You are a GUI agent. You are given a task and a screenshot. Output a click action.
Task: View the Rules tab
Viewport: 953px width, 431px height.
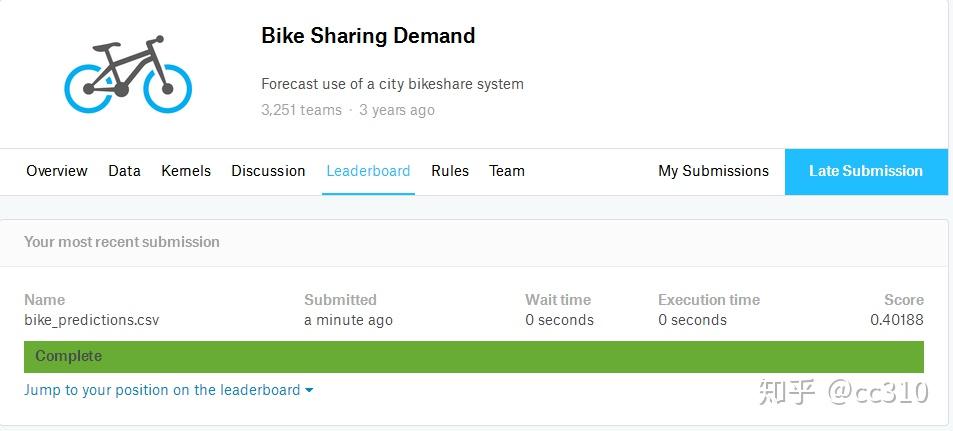pyautogui.click(x=450, y=171)
